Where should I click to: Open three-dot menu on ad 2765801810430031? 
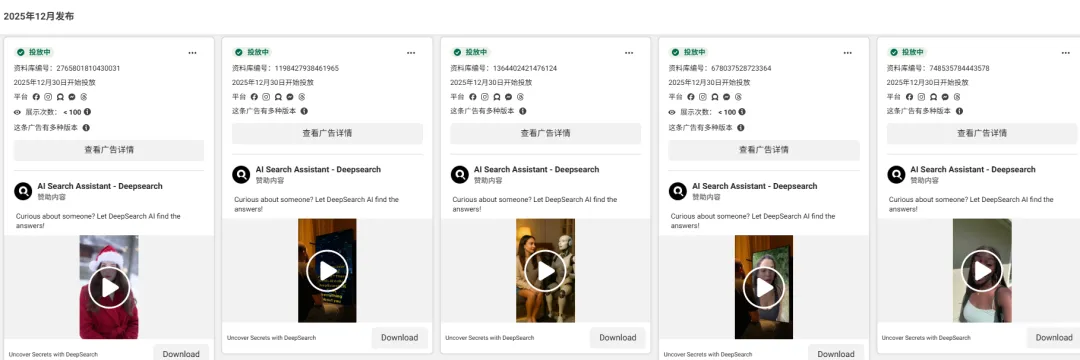click(x=193, y=52)
